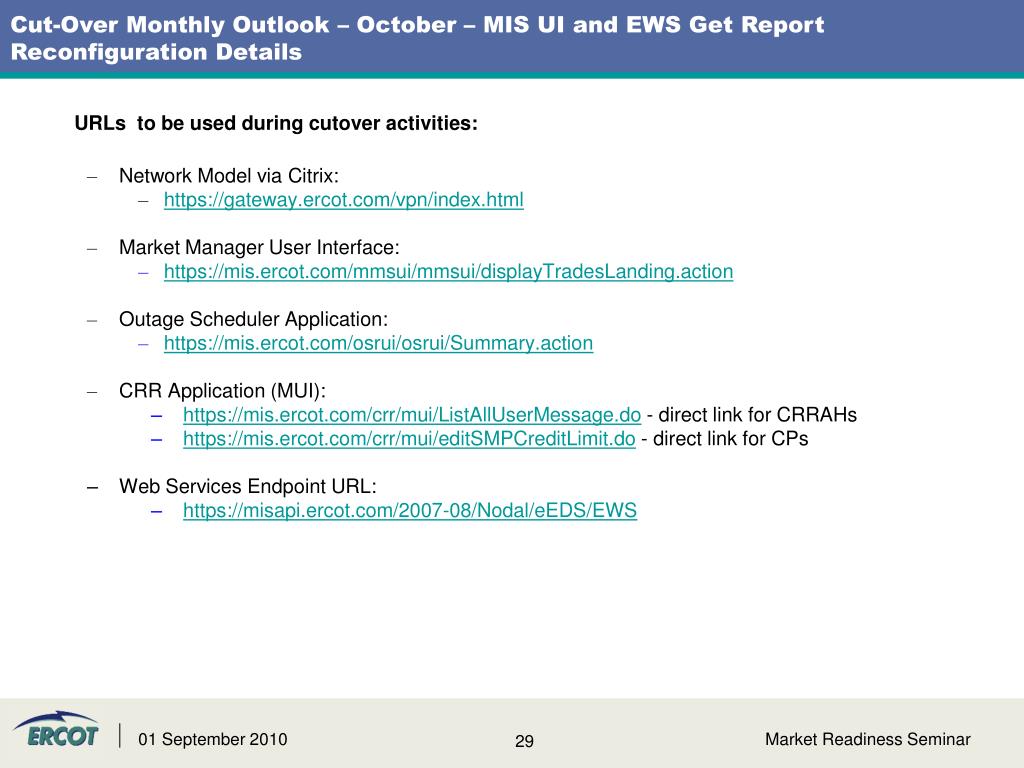This screenshot has width=1024, height=768.
Task: Select 'Web Services Endpoint URL:' label
Action: [248, 487]
